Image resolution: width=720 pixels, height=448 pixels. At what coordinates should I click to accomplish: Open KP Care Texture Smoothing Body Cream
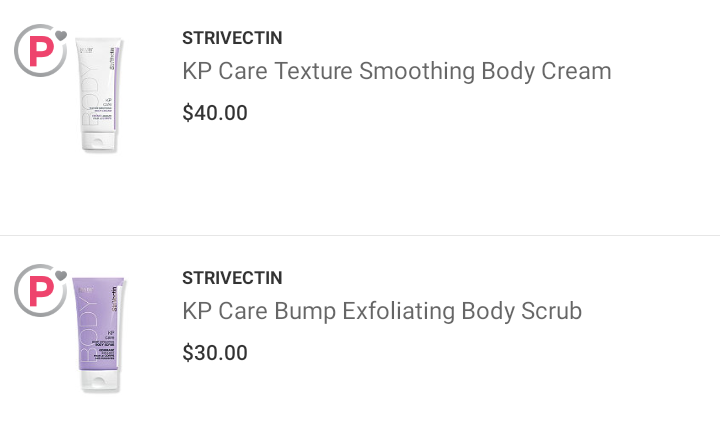[396, 72]
